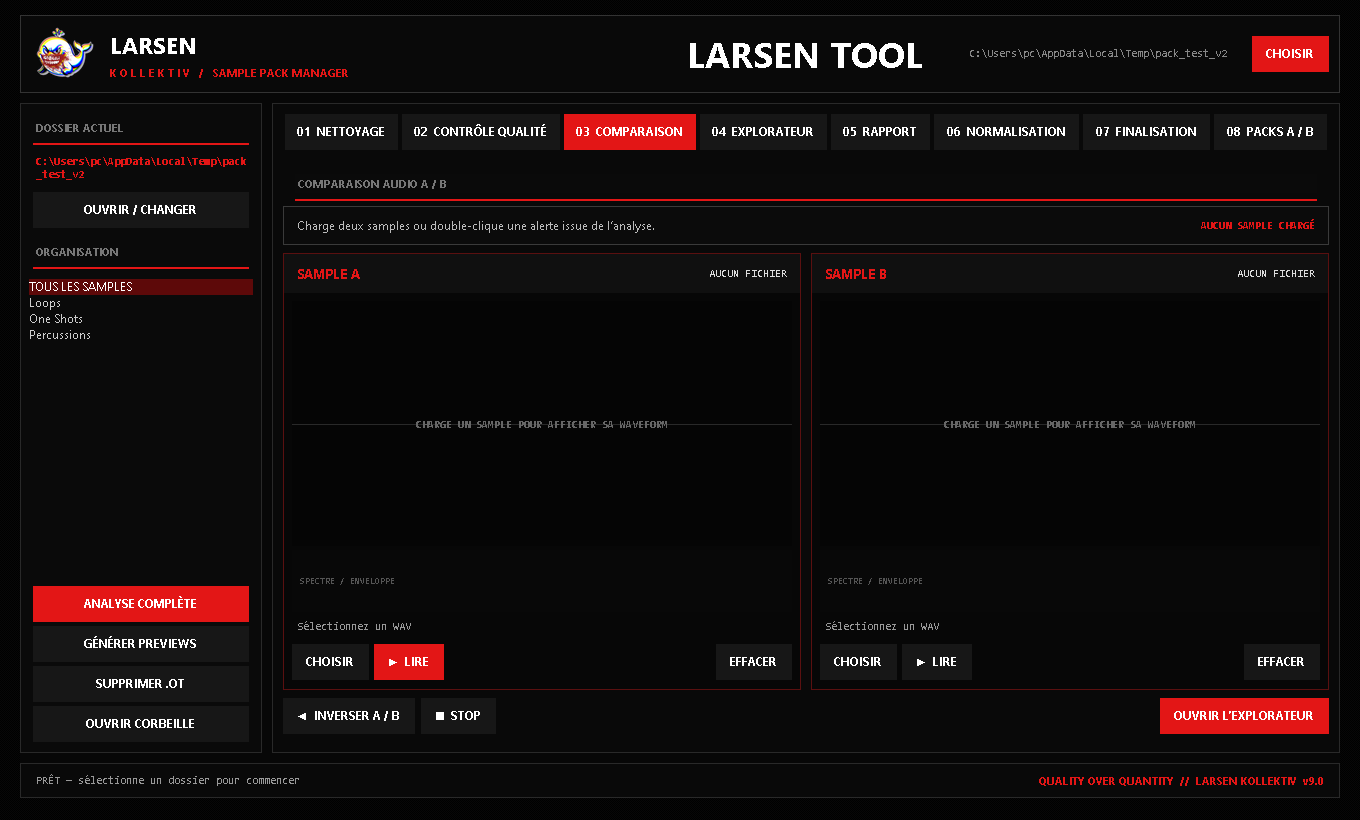This screenshot has width=1360, height=820.
Task: Open the trash with OUVRIR CORBEILLE
Action: point(141,724)
